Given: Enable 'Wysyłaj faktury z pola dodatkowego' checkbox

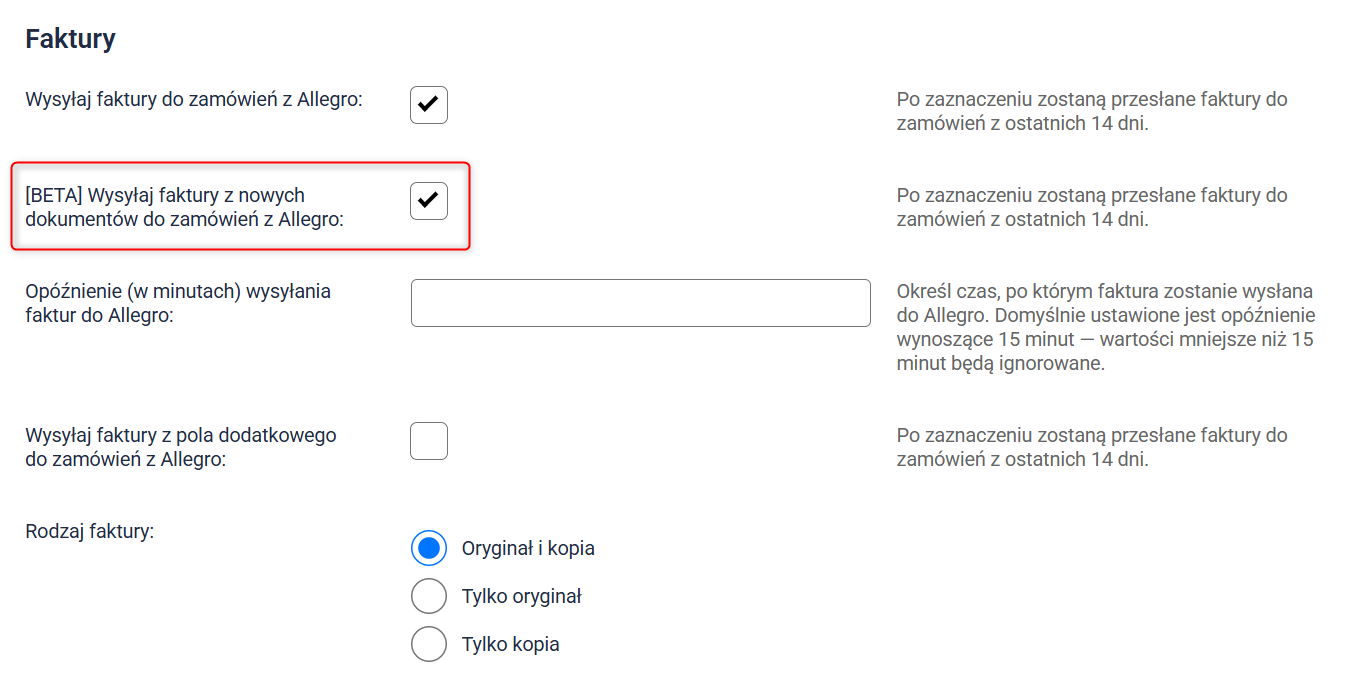Looking at the screenshot, I should (429, 441).
